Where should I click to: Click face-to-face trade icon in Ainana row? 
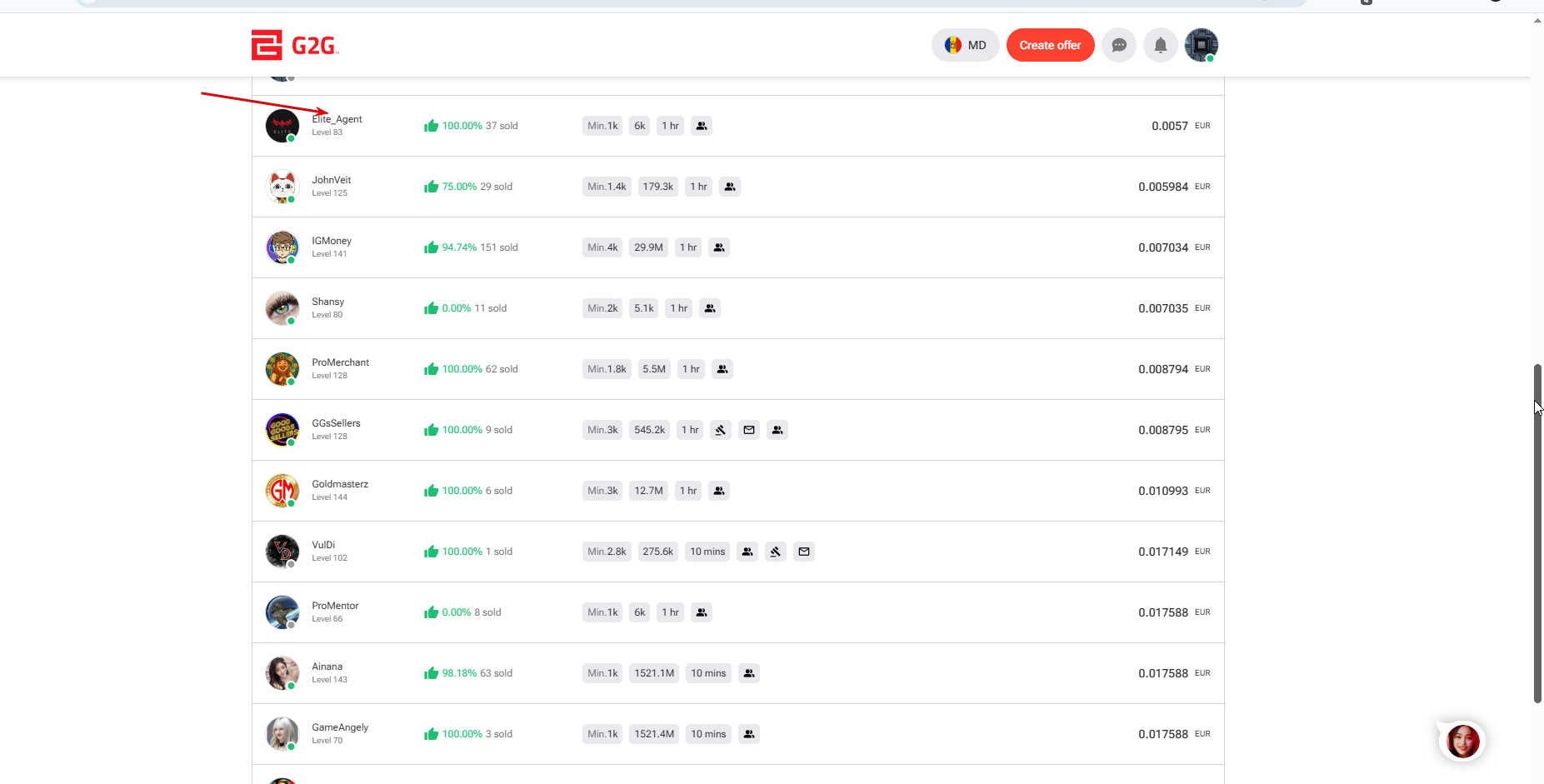tap(749, 673)
